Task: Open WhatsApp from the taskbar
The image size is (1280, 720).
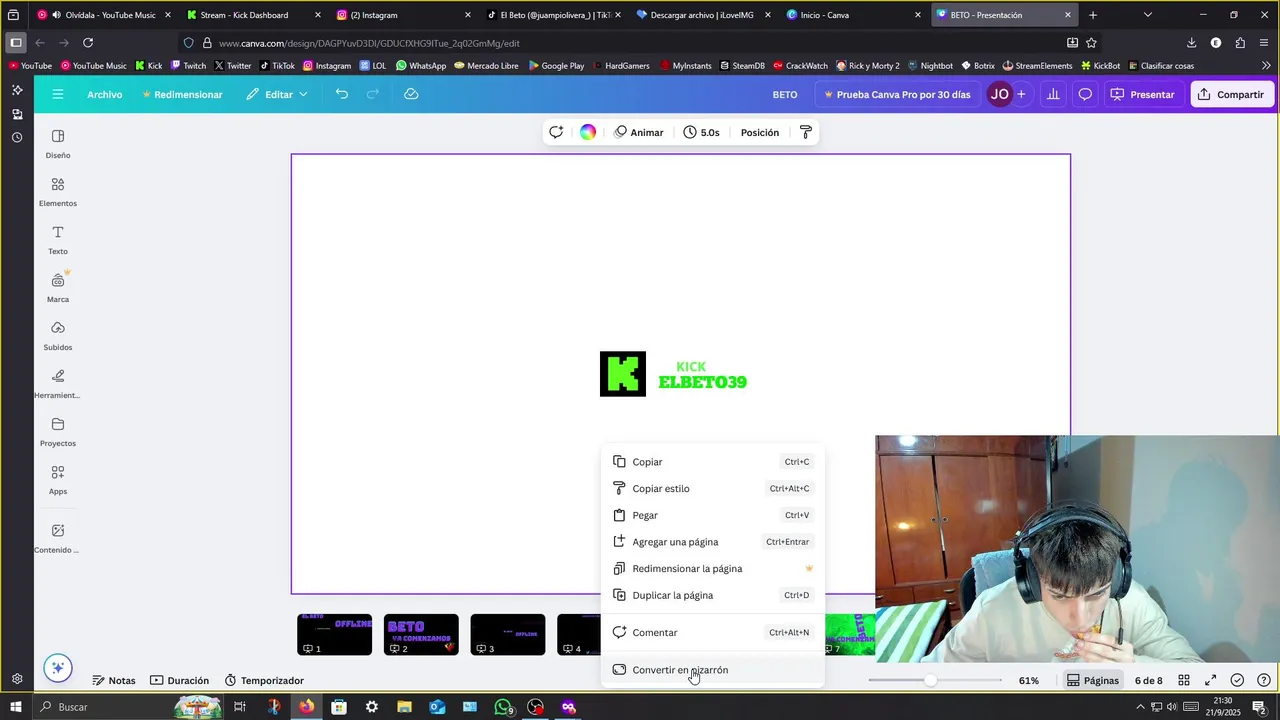Action: [x=503, y=707]
